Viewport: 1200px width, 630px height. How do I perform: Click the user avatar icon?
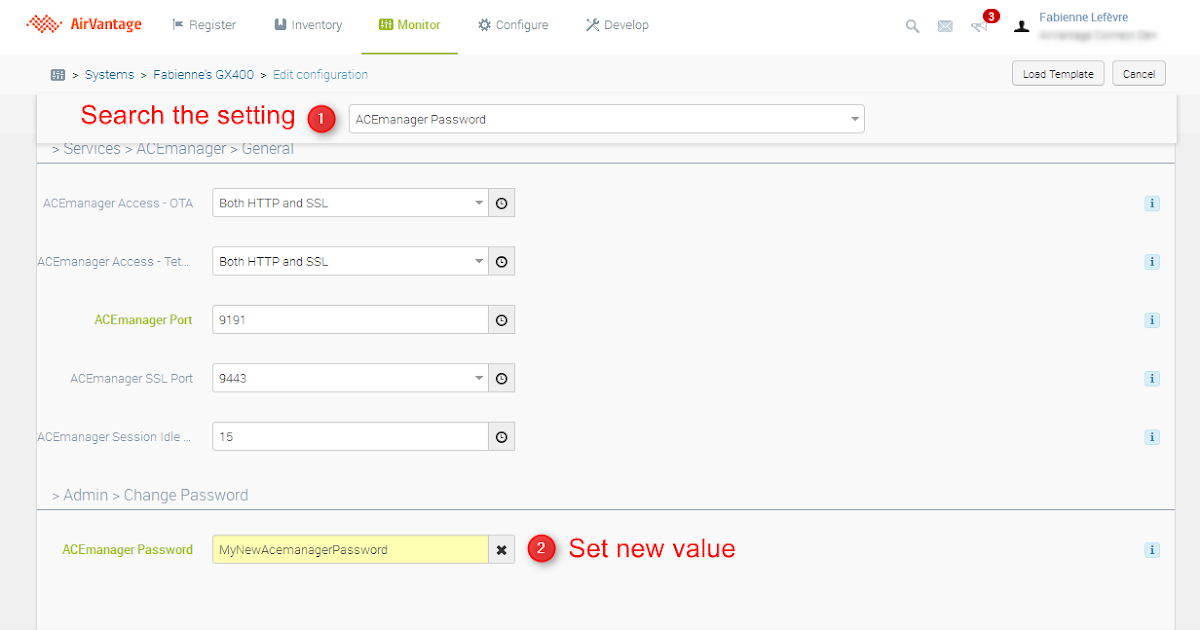[1021, 26]
